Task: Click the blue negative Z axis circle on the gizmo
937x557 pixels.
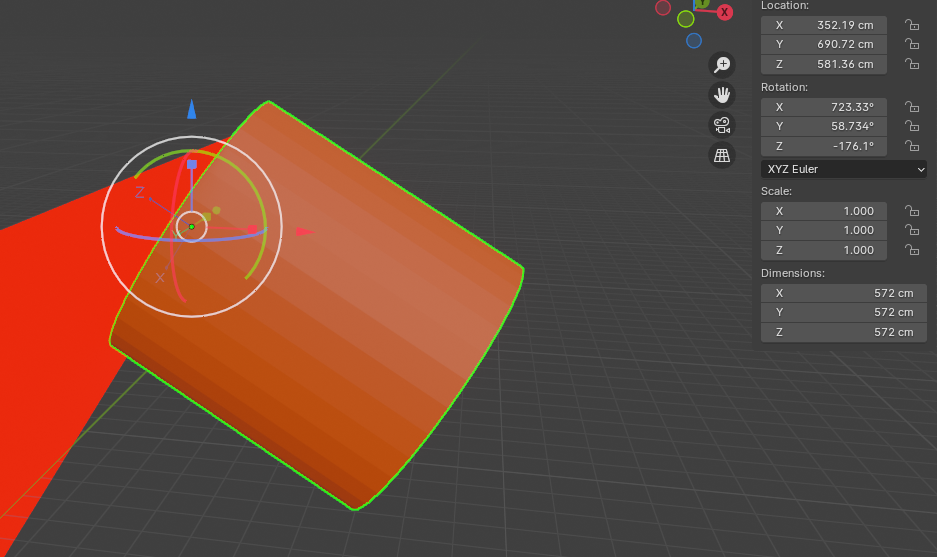Action: (694, 41)
